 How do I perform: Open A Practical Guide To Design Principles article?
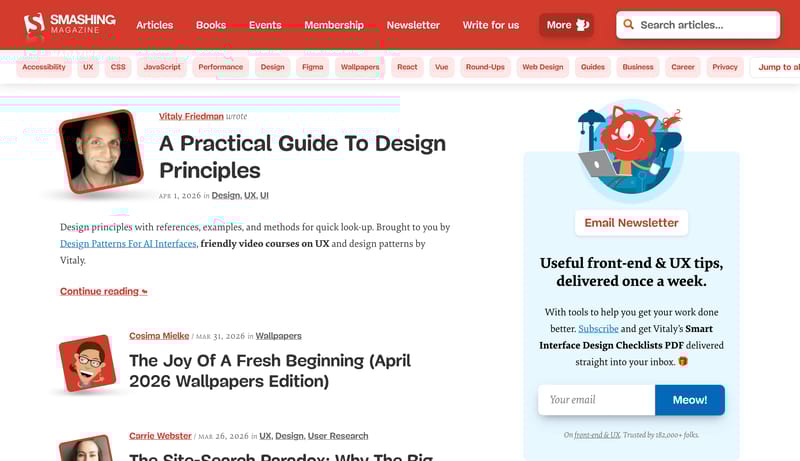[302, 157]
